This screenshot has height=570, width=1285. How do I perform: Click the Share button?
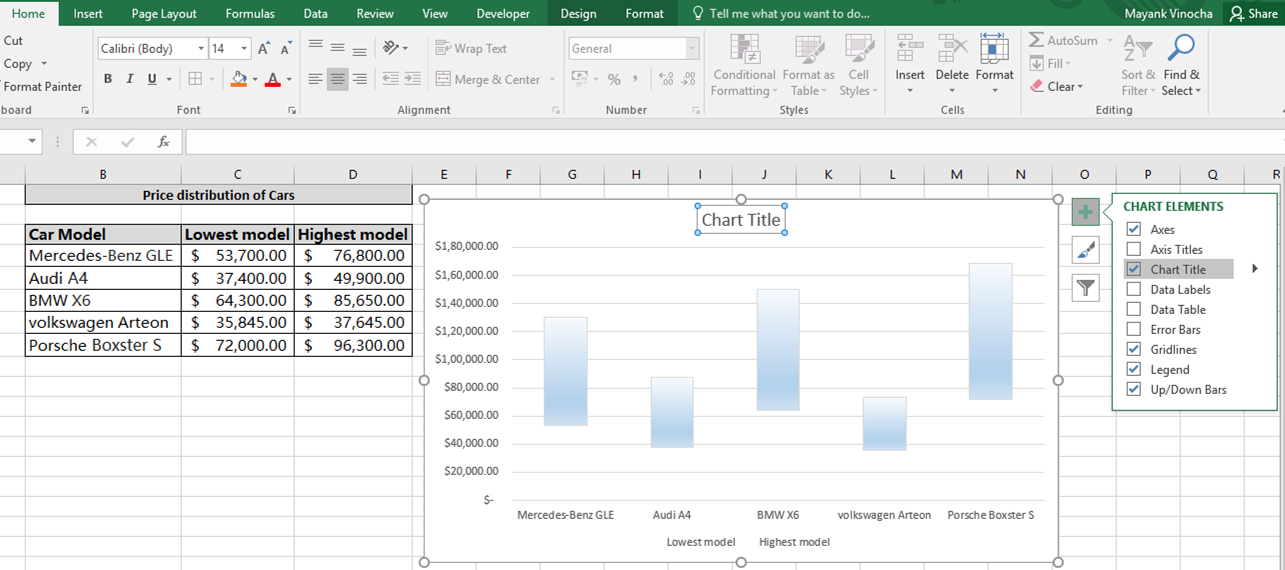pyautogui.click(x=1254, y=13)
